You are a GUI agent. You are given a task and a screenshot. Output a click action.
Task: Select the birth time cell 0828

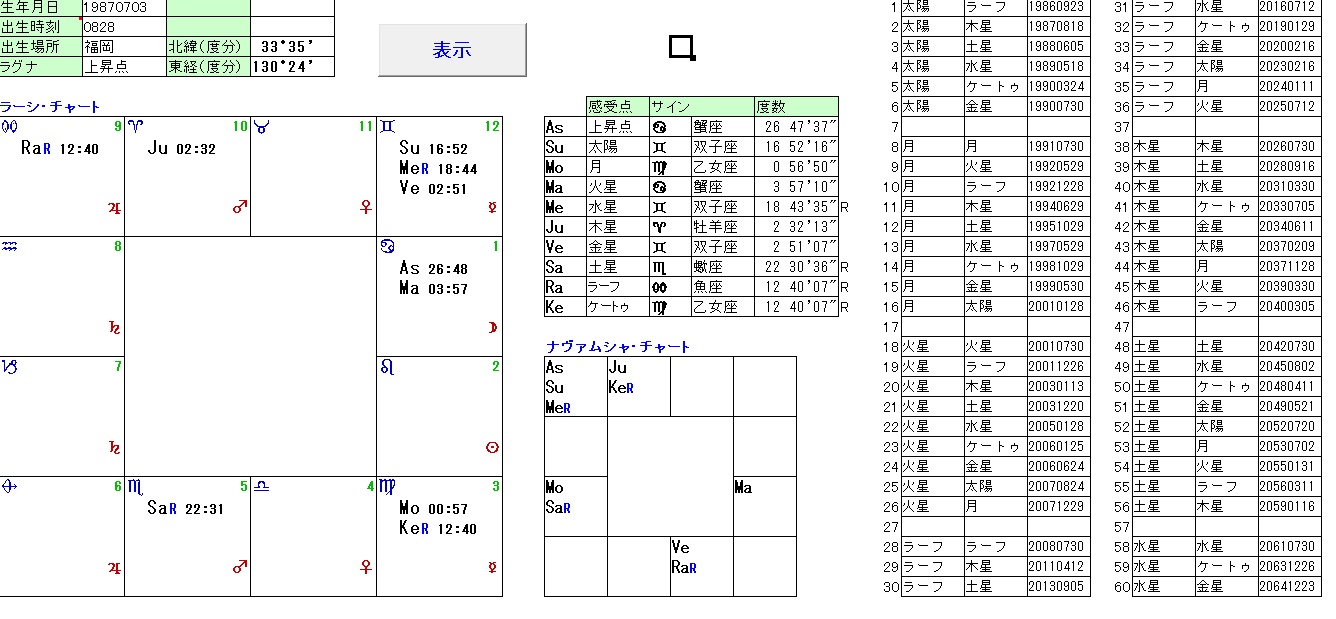(123, 27)
